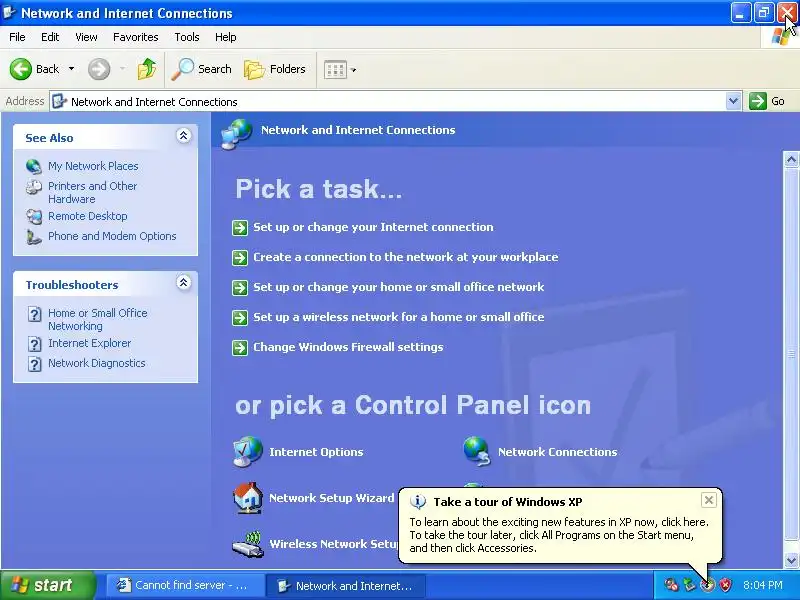Screen dimensions: 800x600
Task: Open Printers and Other Hardware link
Action: (x=92, y=192)
